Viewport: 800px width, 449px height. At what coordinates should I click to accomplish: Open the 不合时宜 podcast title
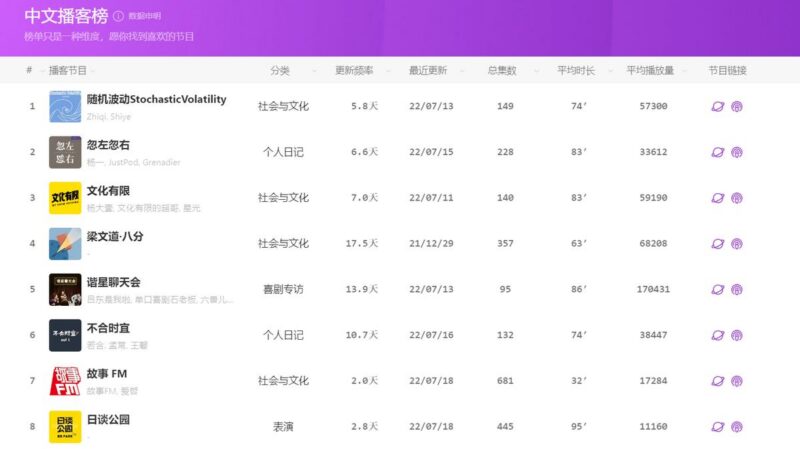108,328
